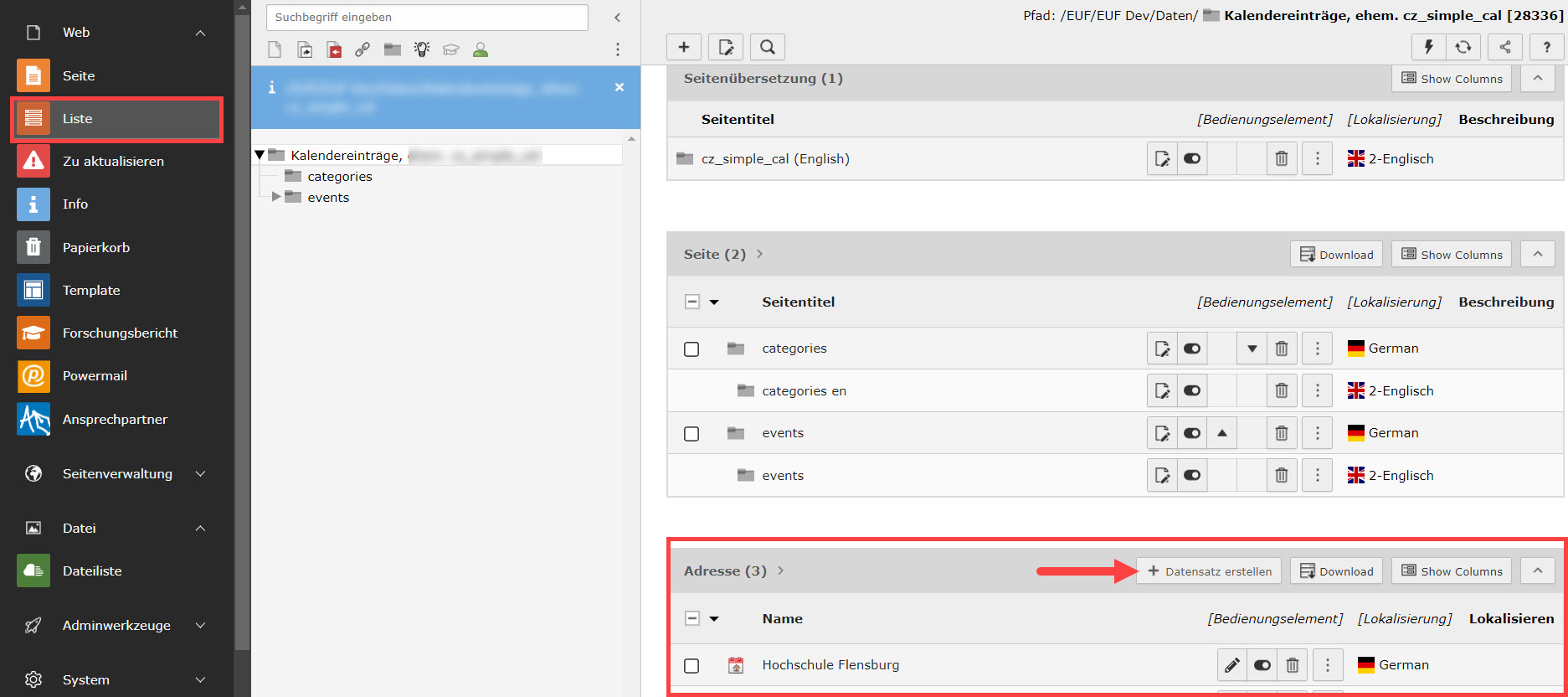
Task: Open the search magnifier in the toolbar
Action: [768, 47]
